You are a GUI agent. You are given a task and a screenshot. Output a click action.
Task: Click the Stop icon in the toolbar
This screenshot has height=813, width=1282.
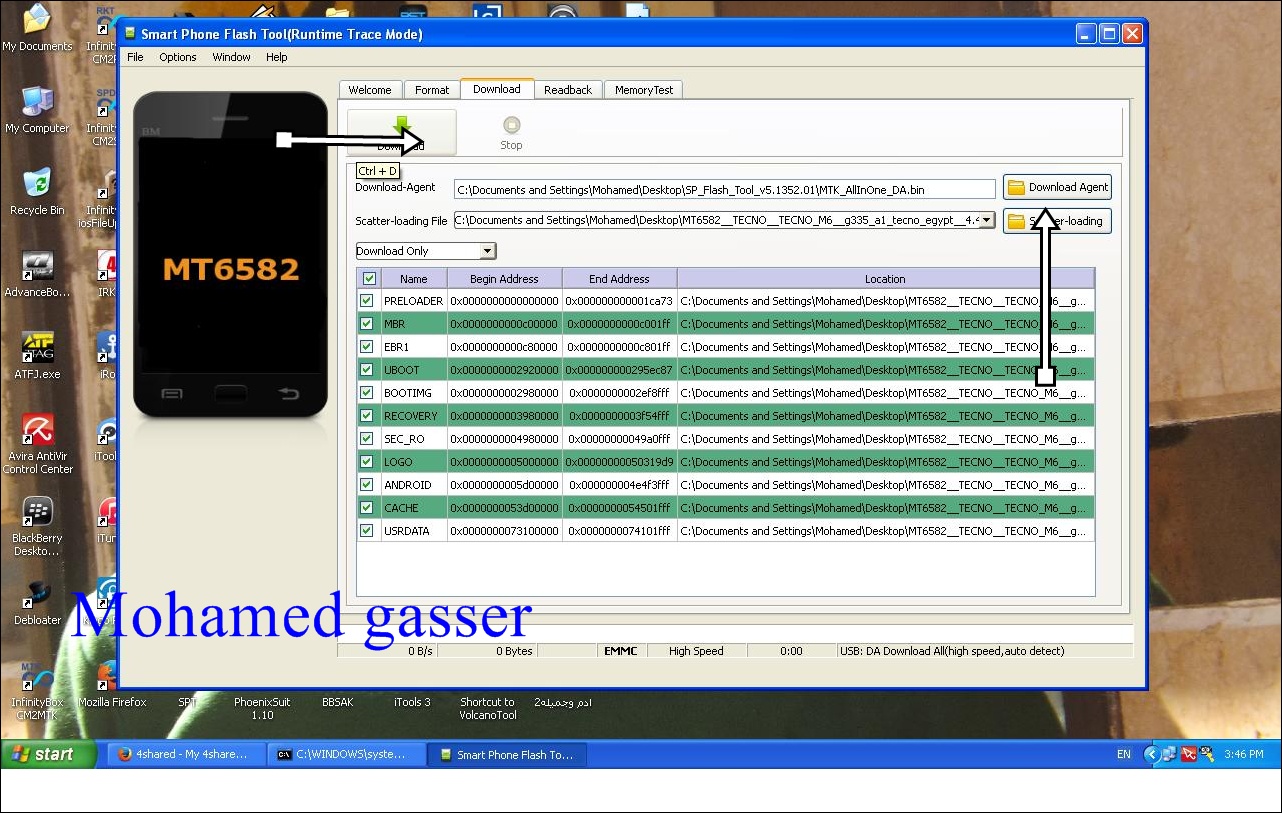point(511,125)
